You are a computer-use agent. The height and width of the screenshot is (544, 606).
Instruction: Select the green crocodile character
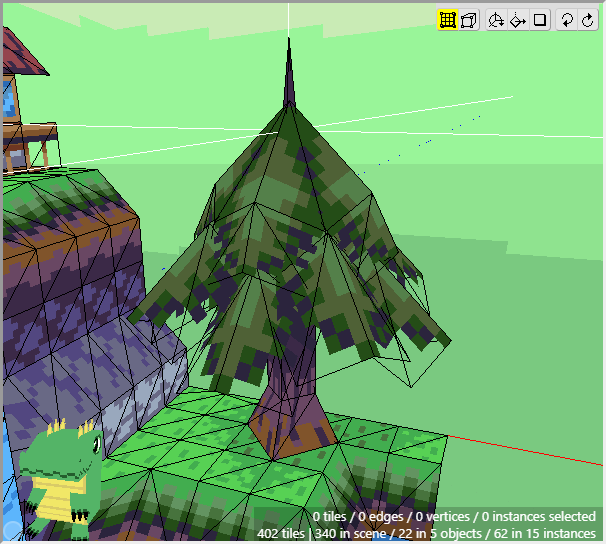click(60, 475)
